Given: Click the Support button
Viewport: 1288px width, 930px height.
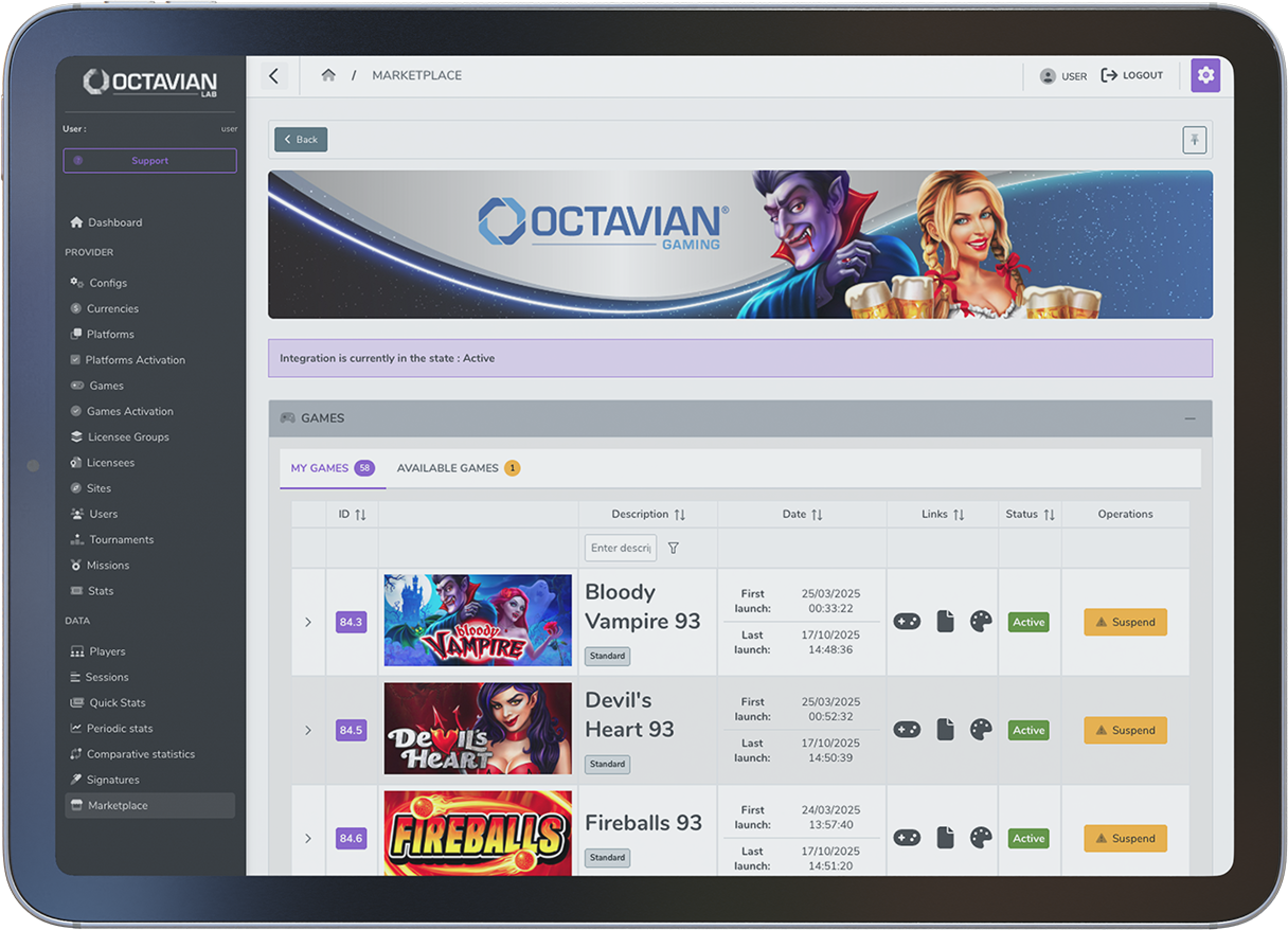Looking at the screenshot, I should 150,160.
